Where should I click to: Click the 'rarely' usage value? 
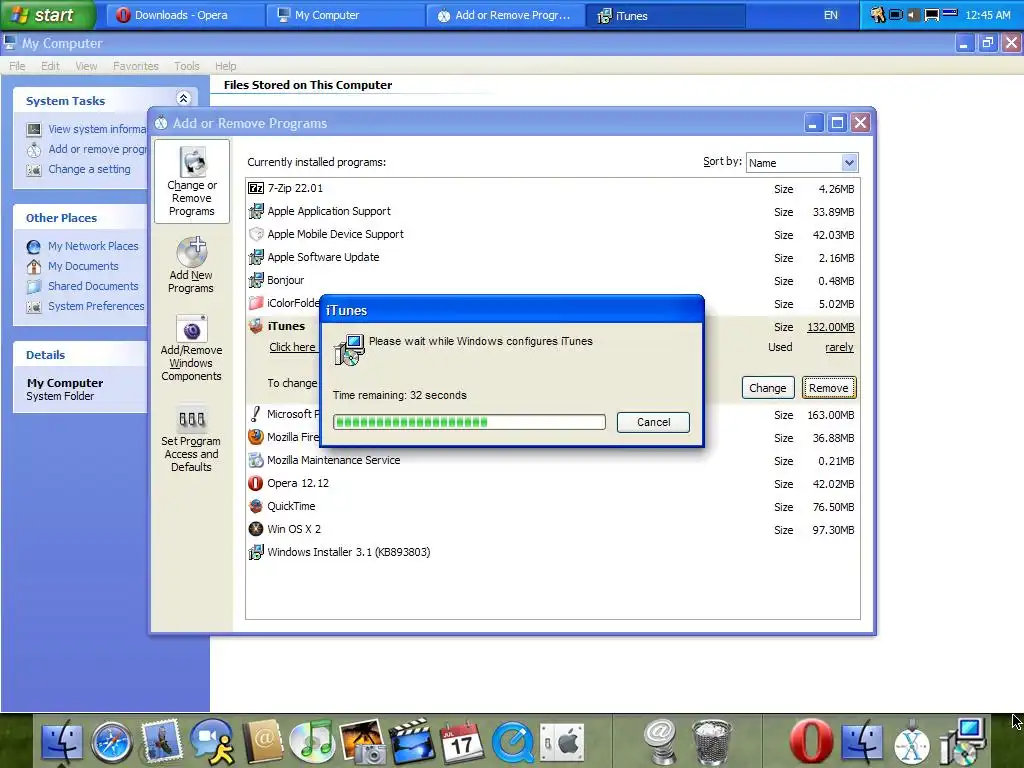click(x=839, y=347)
